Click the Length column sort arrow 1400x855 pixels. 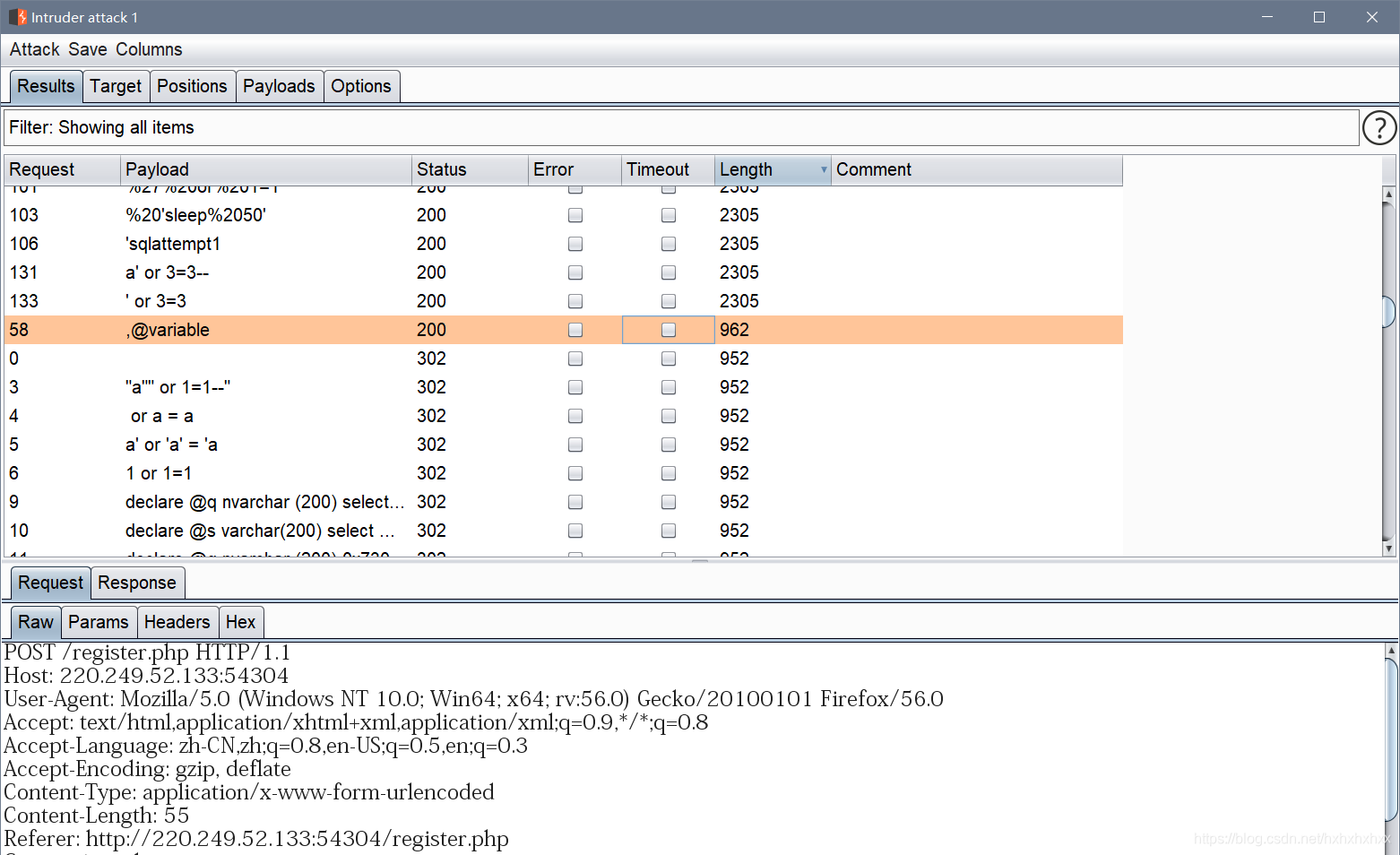pos(824,169)
